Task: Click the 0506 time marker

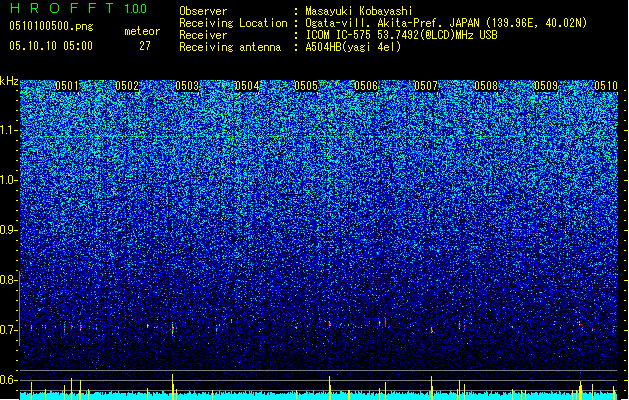Action: click(x=366, y=86)
